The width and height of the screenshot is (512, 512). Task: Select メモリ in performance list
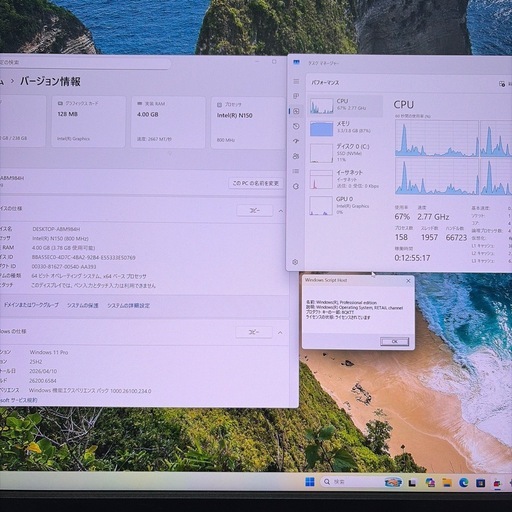(345, 128)
